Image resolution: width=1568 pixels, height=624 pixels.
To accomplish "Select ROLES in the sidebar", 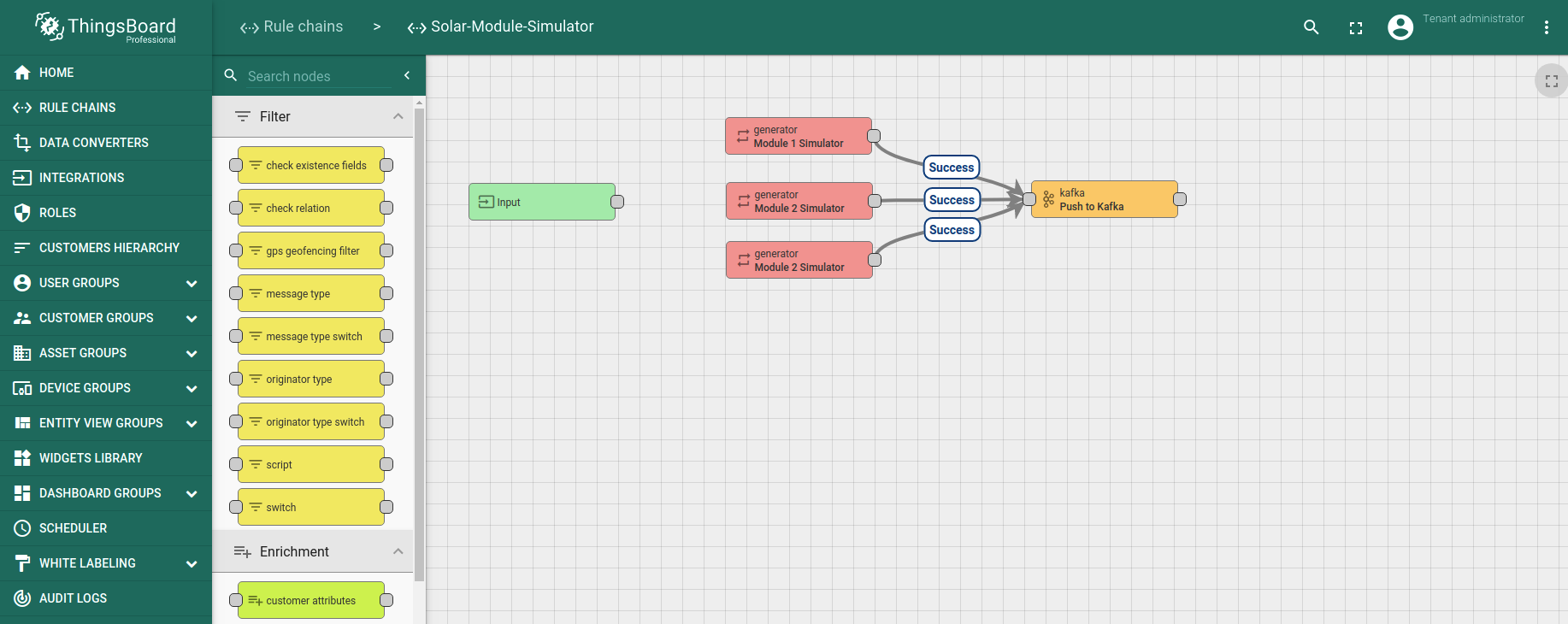I will pyautogui.click(x=106, y=213).
